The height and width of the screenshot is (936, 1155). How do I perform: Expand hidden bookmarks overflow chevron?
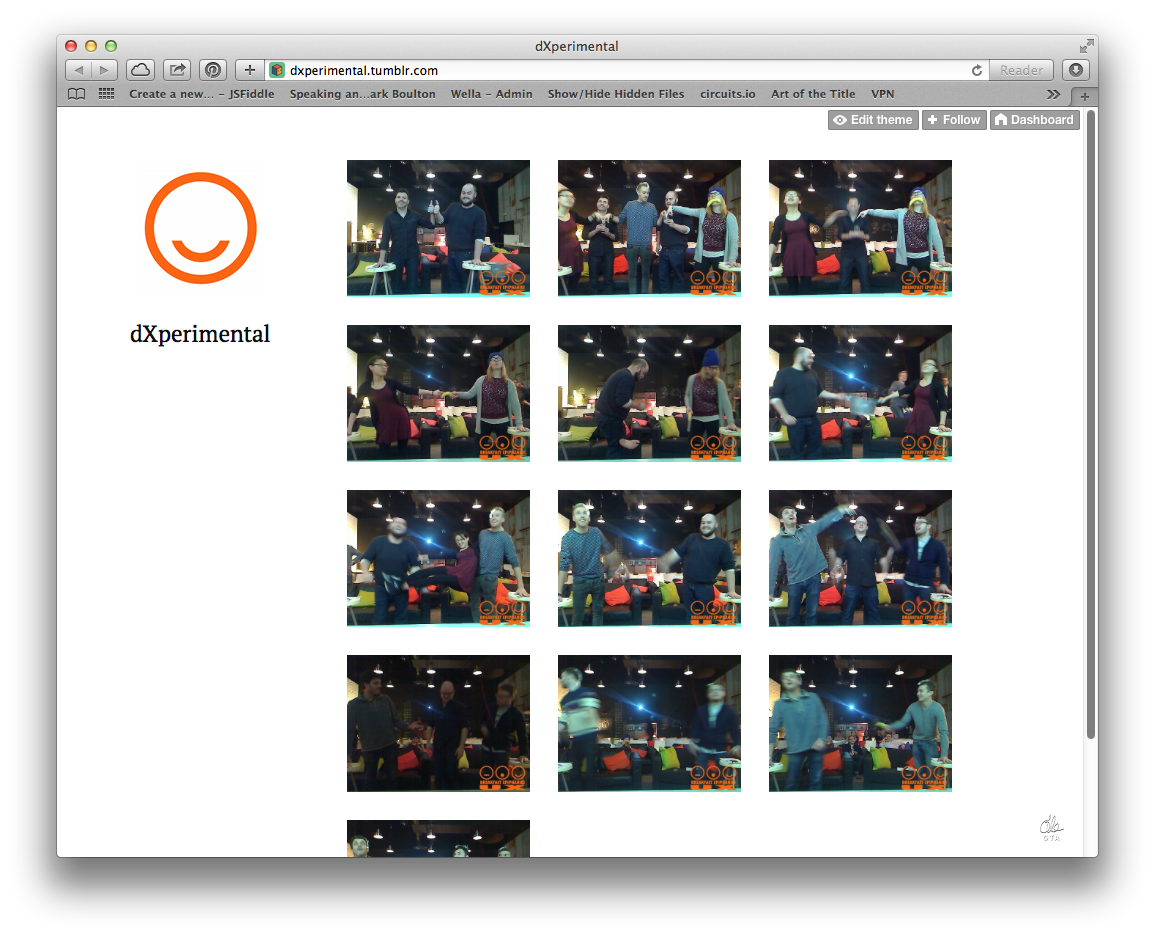coord(1053,94)
